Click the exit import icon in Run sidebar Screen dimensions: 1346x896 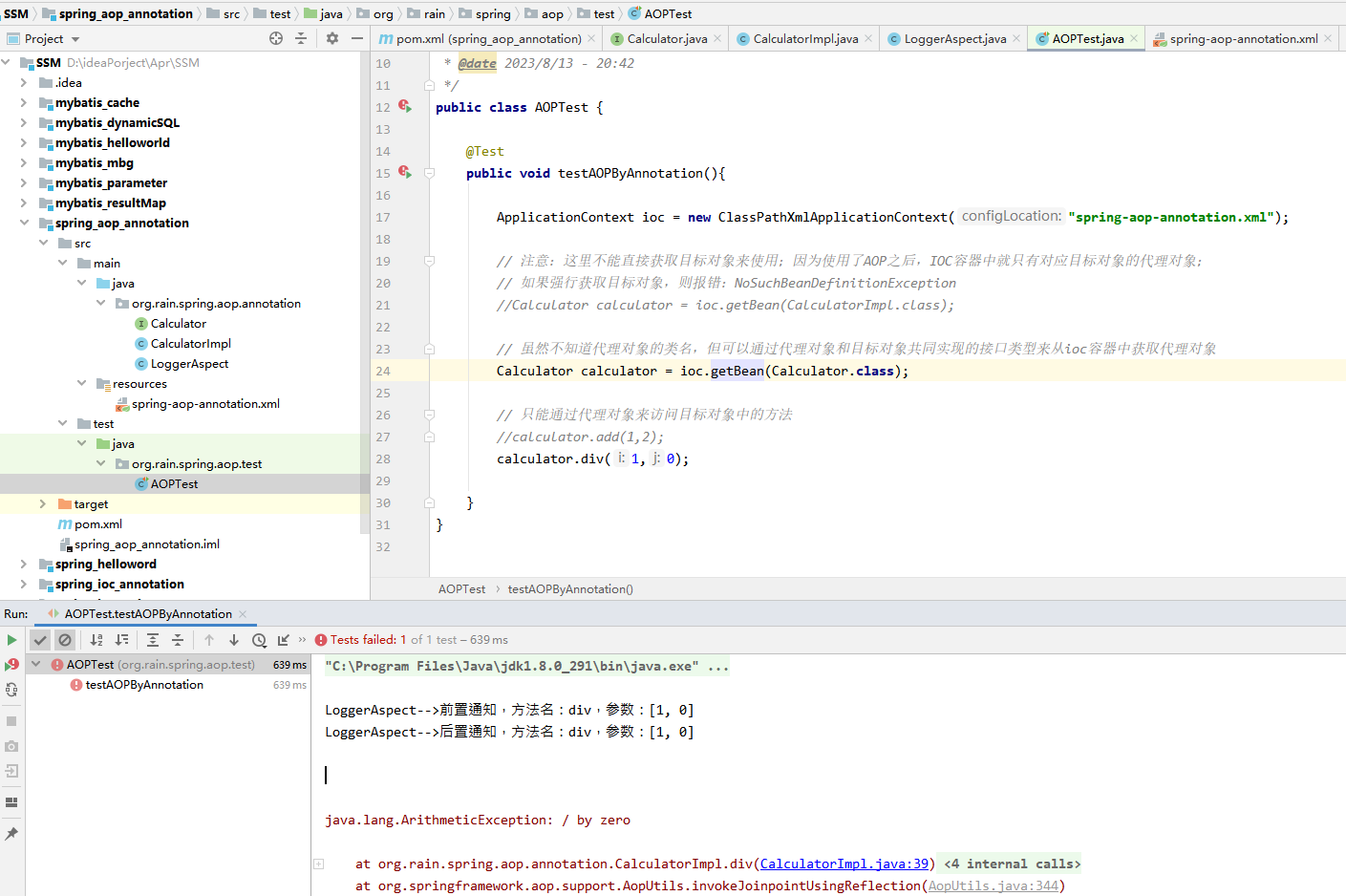pyautogui.click(x=11, y=771)
